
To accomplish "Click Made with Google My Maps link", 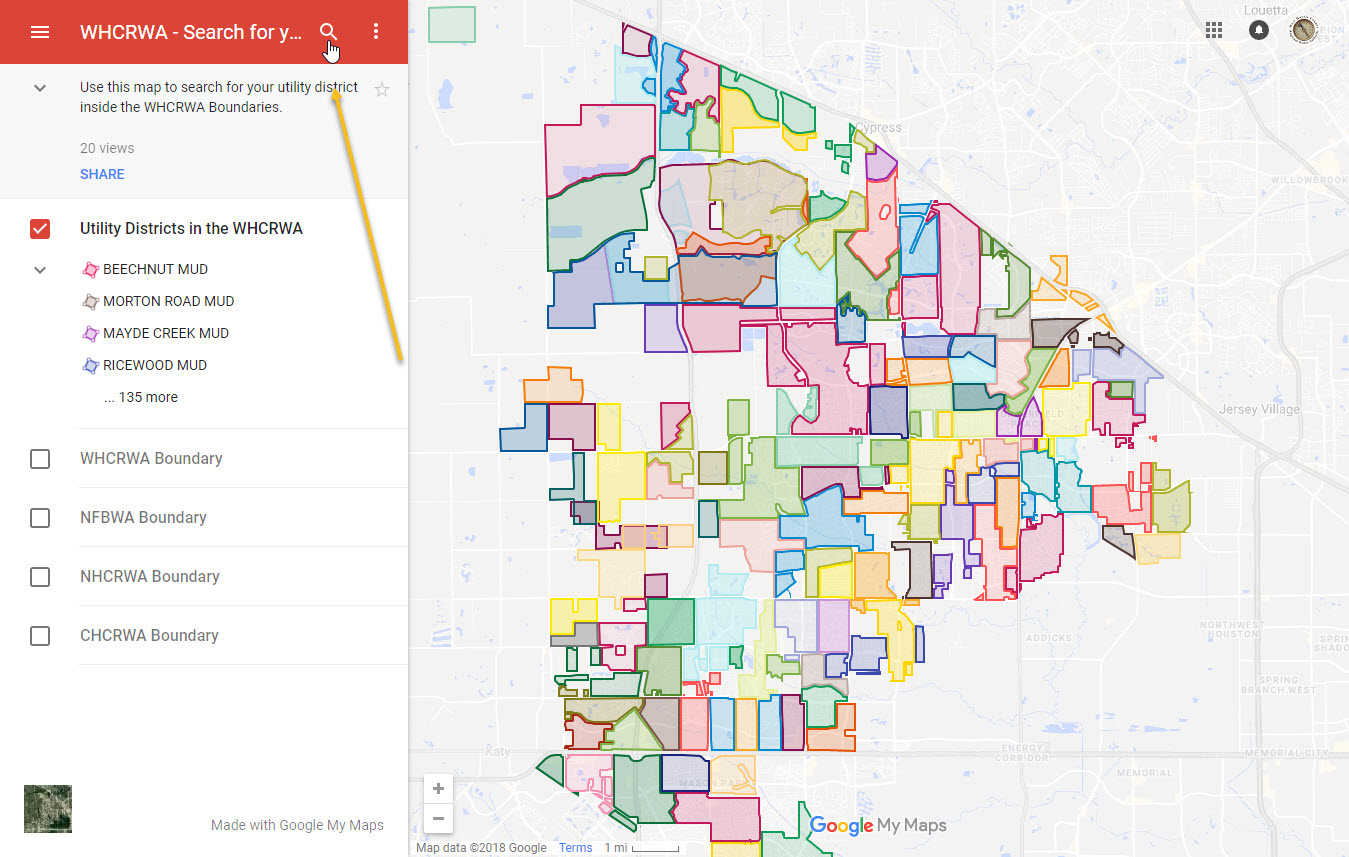I will [x=297, y=825].
